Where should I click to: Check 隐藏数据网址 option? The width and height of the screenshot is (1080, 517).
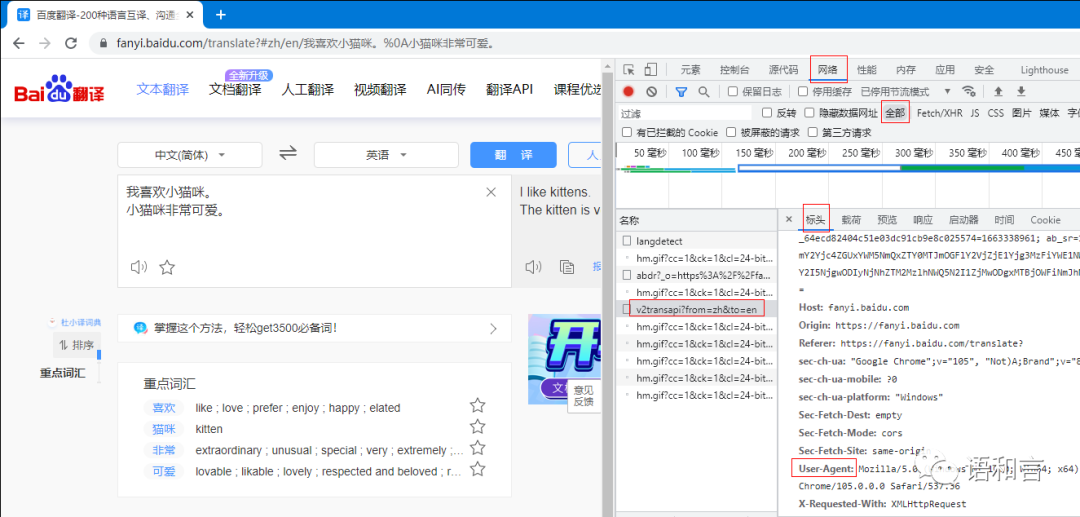click(x=807, y=112)
